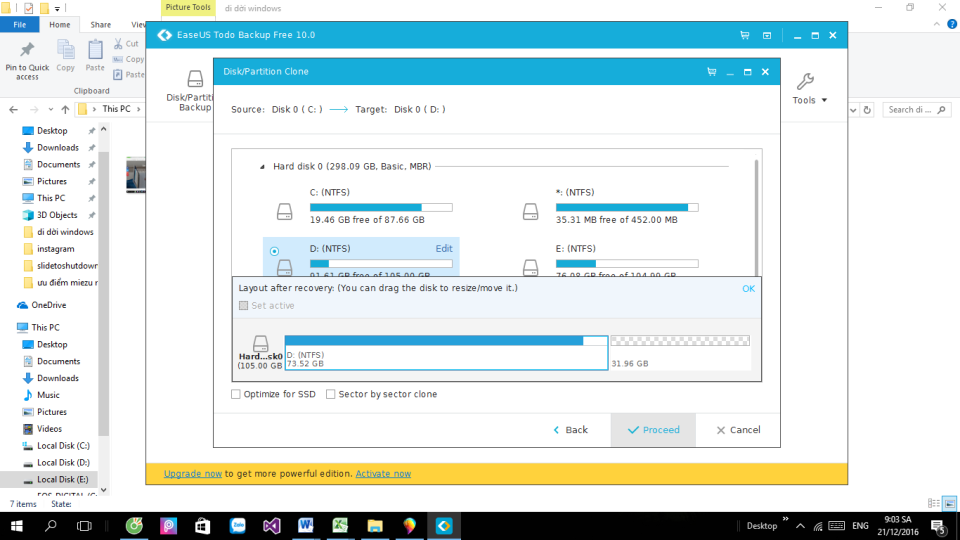Click the shopping cart icon in Disk/Partition Clone dialog
960x540 pixels.
click(711, 72)
